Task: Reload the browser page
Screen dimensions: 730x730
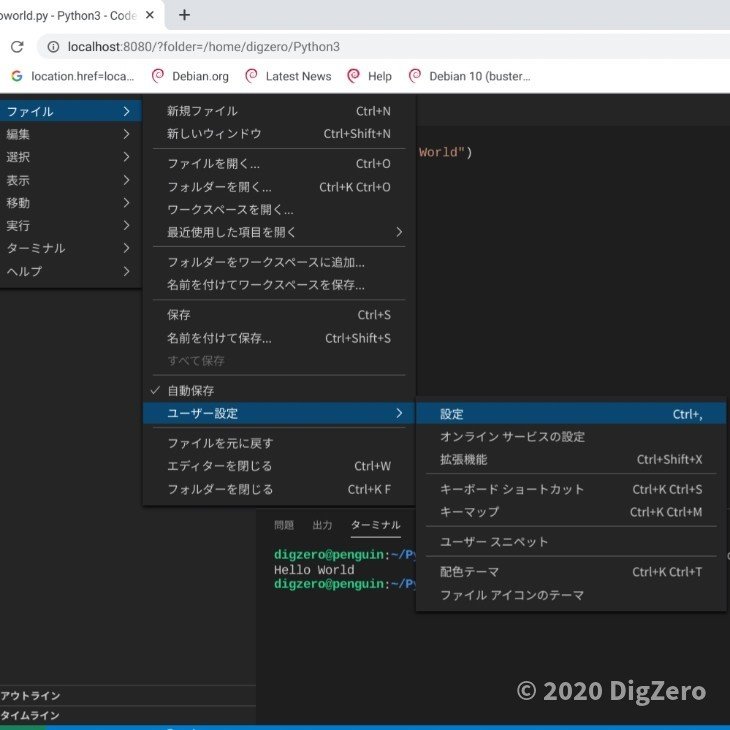Action: tap(17, 47)
